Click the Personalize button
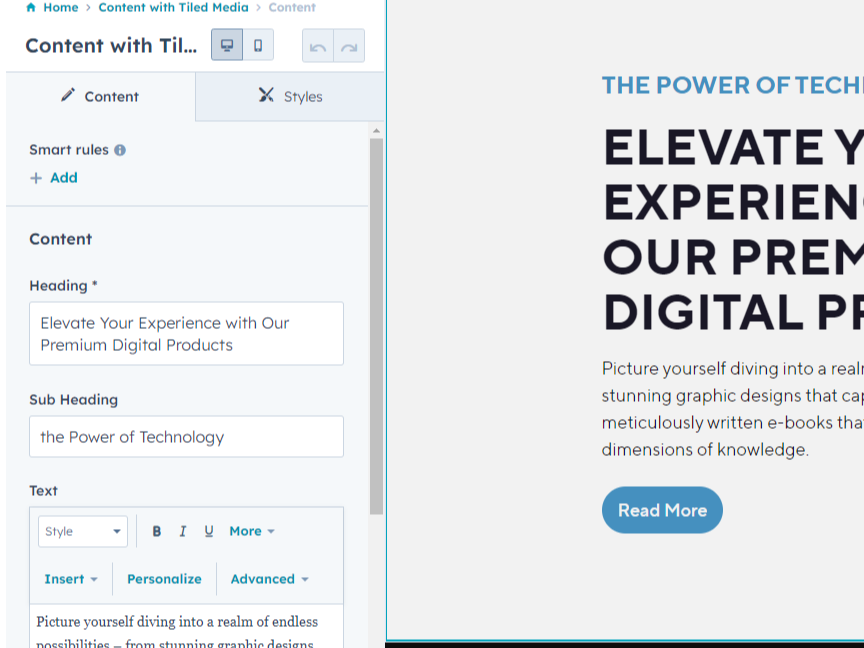This screenshot has width=864, height=648. [x=164, y=579]
